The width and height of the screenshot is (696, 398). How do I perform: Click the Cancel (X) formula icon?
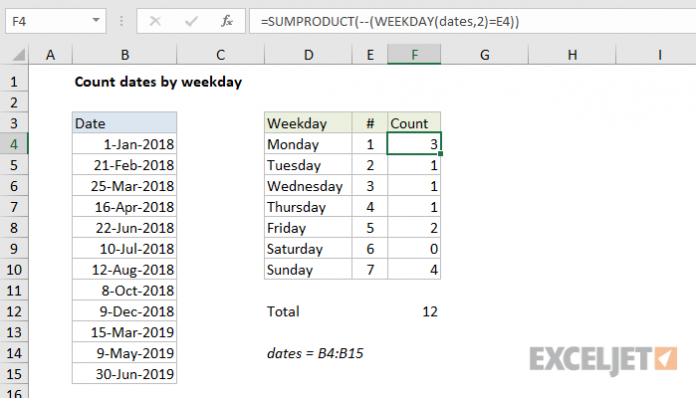[155, 21]
